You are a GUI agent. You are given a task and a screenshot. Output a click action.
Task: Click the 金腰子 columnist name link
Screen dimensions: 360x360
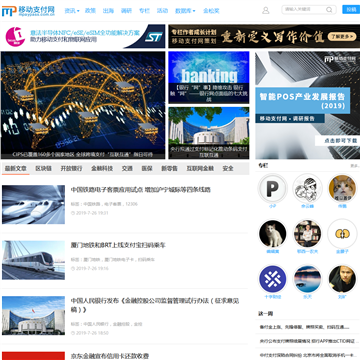coord(342,252)
